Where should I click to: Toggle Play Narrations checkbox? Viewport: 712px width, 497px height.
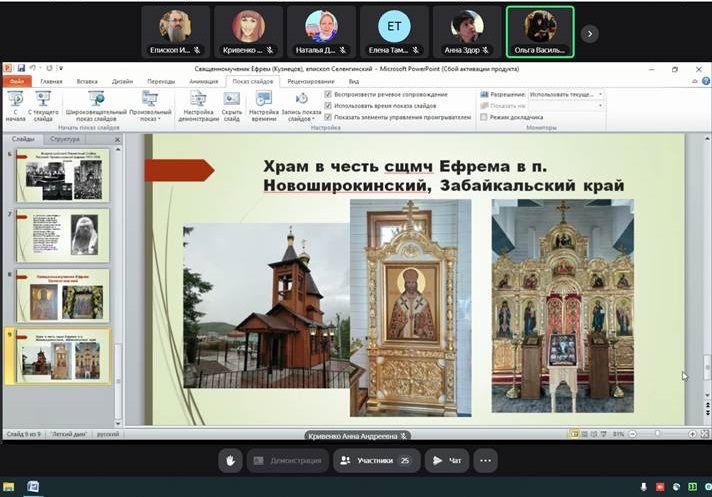(x=329, y=94)
